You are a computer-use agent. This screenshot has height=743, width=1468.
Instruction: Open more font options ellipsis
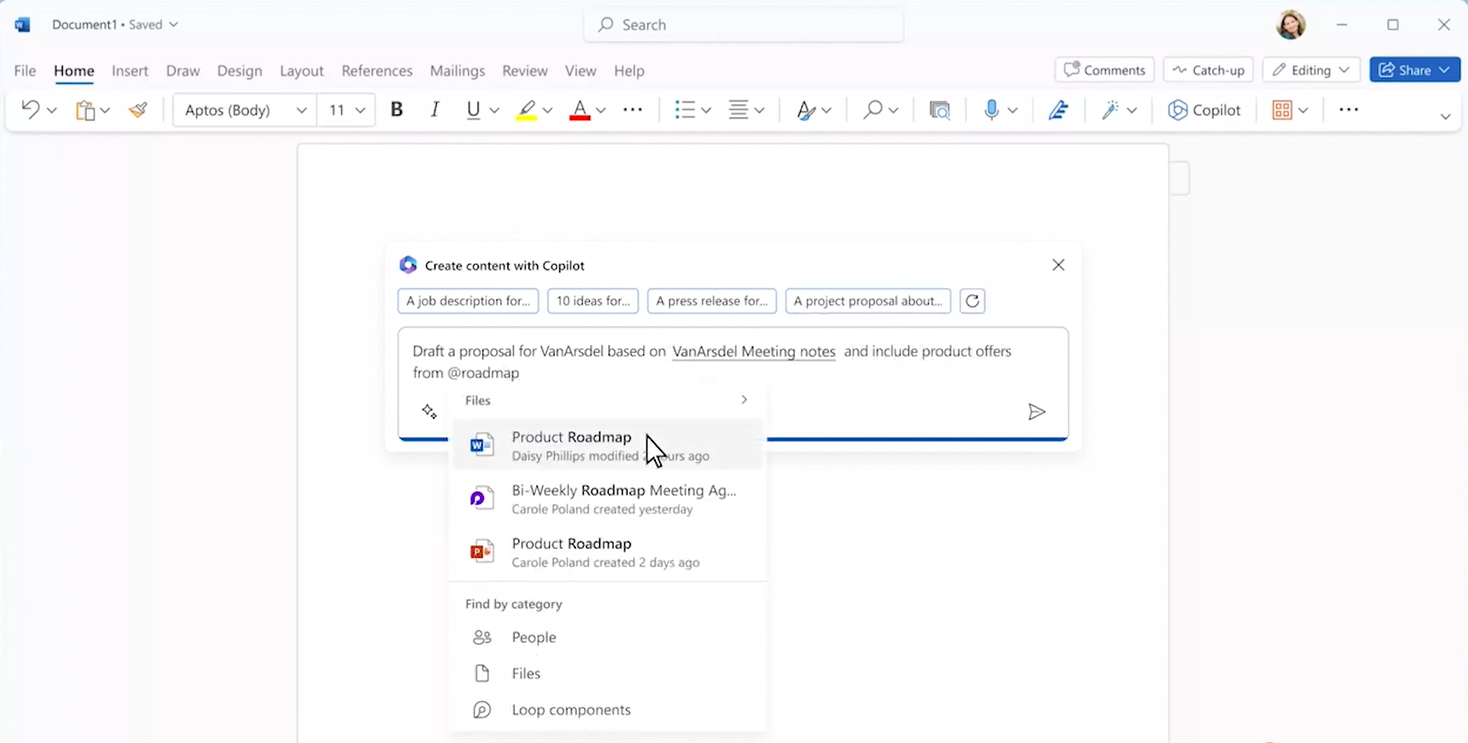point(633,110)
